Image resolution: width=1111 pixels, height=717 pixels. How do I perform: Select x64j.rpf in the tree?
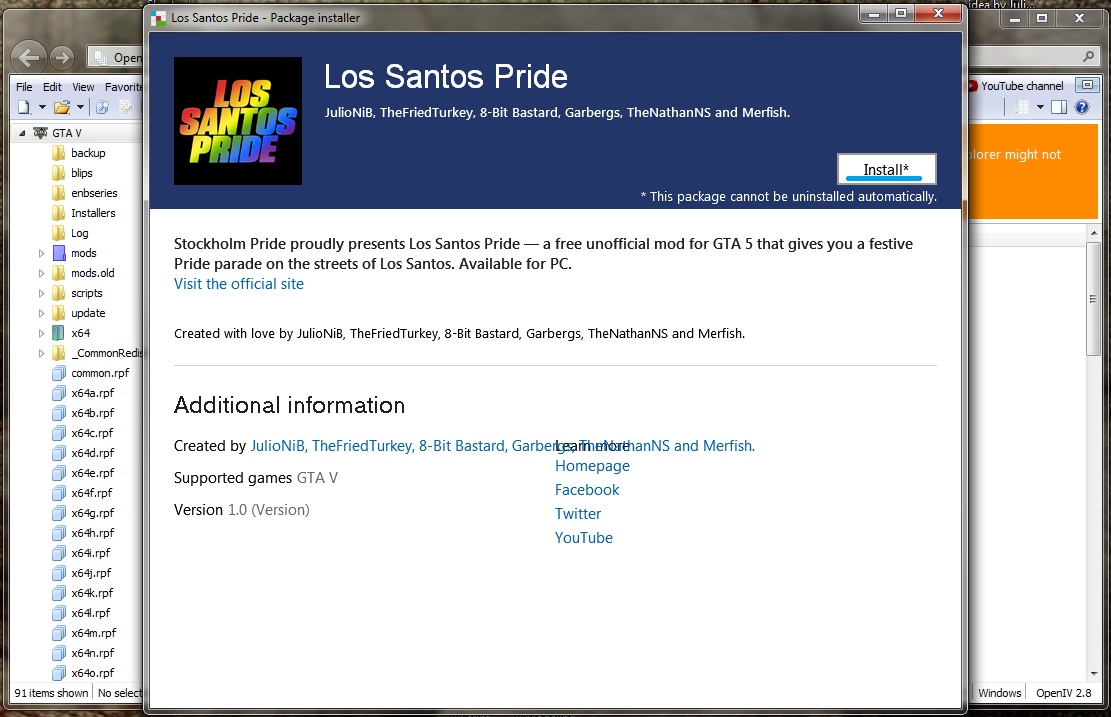coord(91,572)
